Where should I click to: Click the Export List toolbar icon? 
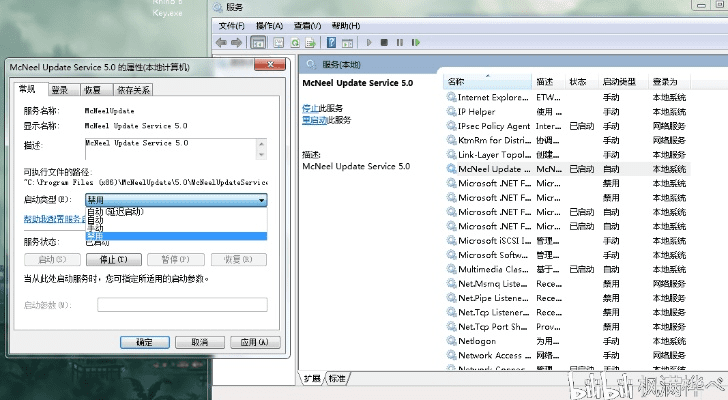tap(310, 43)
